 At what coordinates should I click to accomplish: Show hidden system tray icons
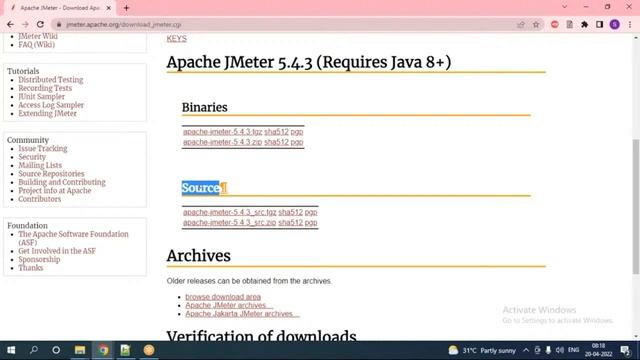click(526, 350)
